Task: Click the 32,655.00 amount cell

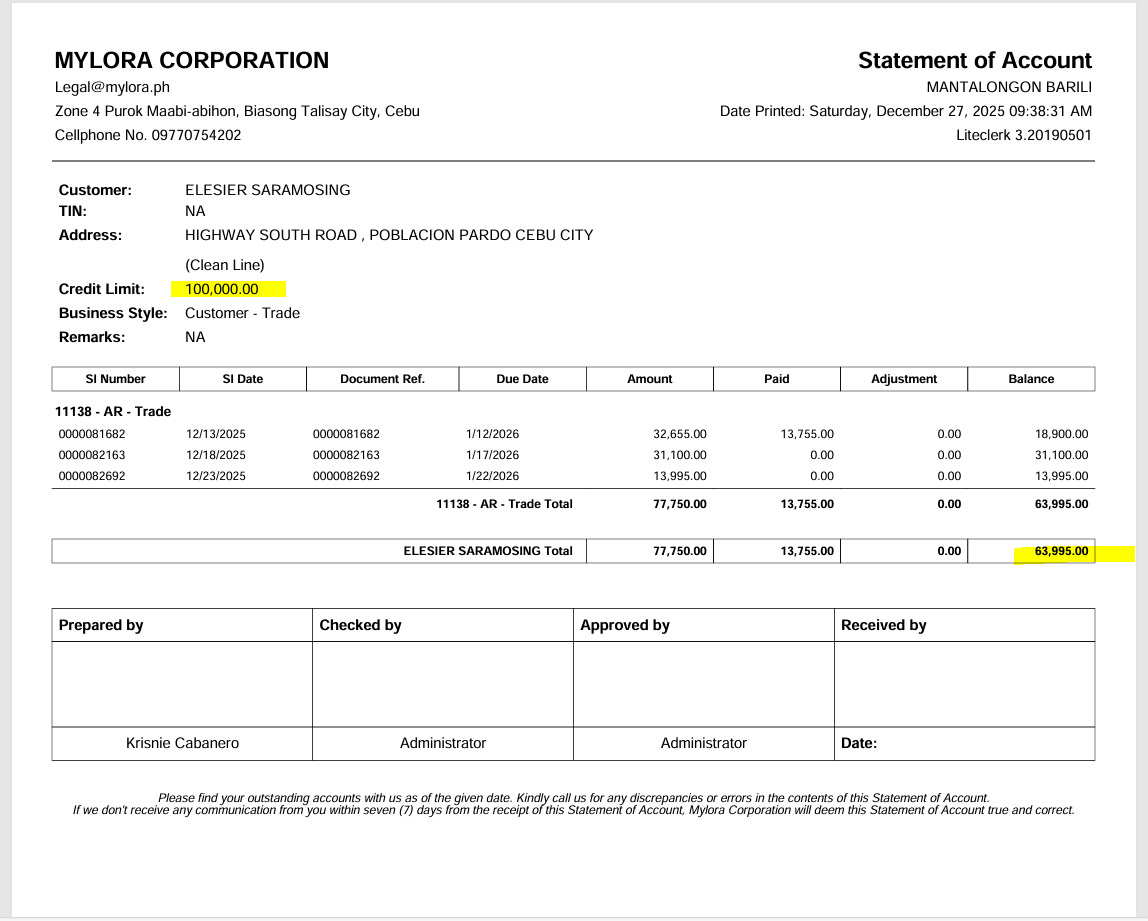Action: click(679, 434)
